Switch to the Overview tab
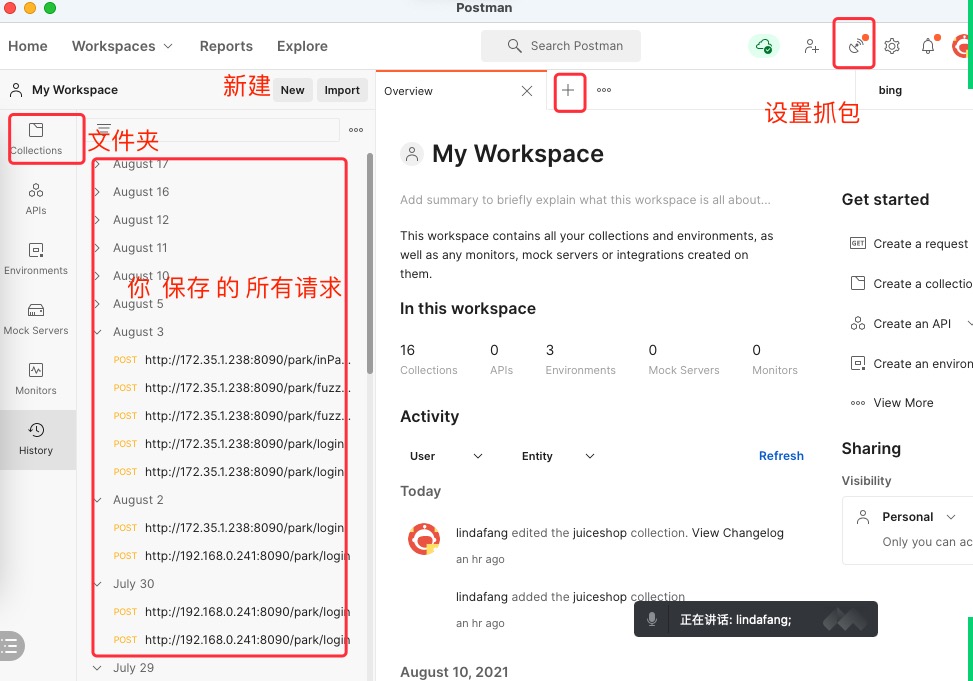The height and width of the screenshot is (681, 973). tap(408, 91)
